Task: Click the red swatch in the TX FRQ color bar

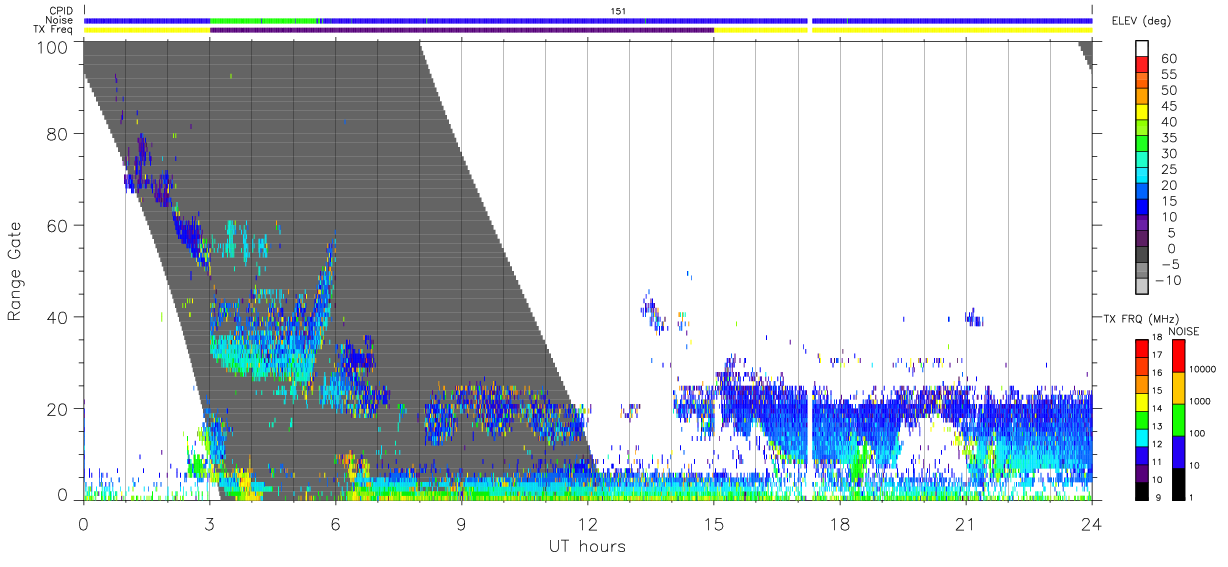Action: tap(1142, 347)
